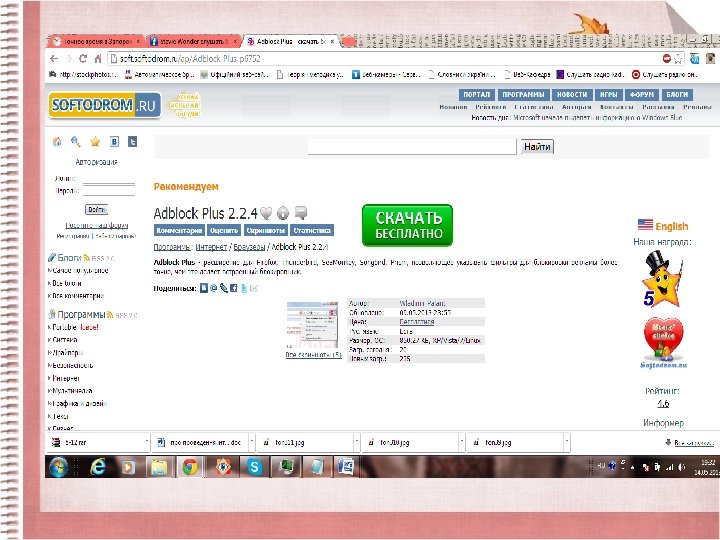Image resolution: width=720 pixels, height=540 pixels.
Task: Bookmark this page with the star icon
Action: pos(678,59)
